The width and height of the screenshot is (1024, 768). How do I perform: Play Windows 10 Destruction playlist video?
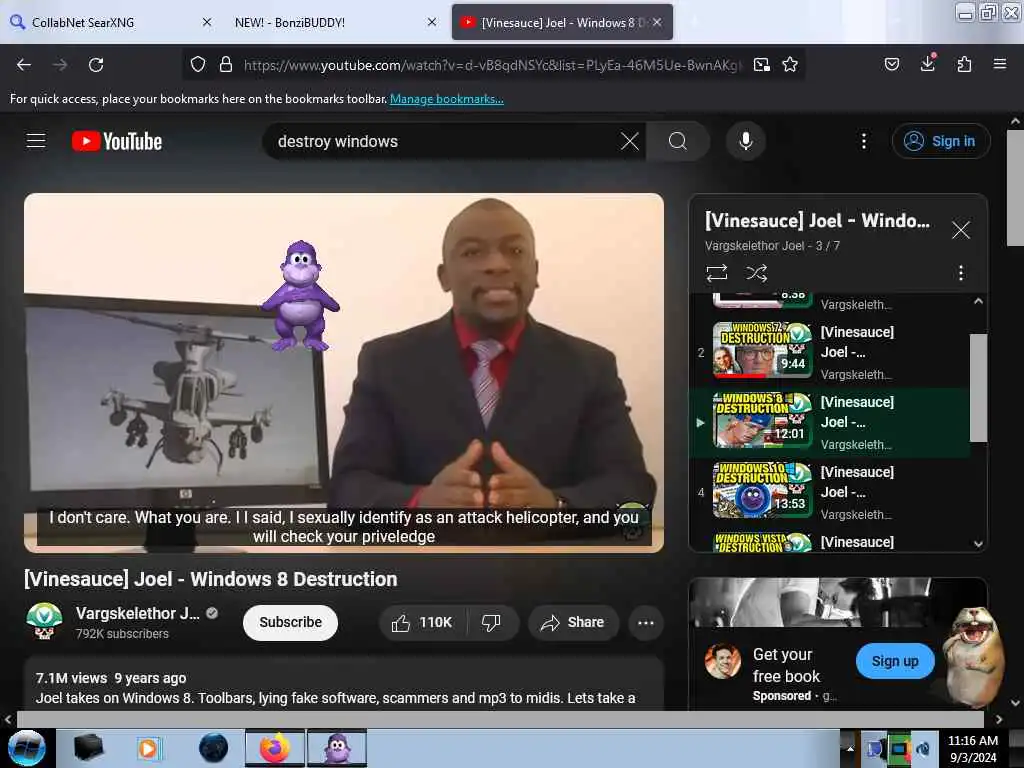point(829,492)
